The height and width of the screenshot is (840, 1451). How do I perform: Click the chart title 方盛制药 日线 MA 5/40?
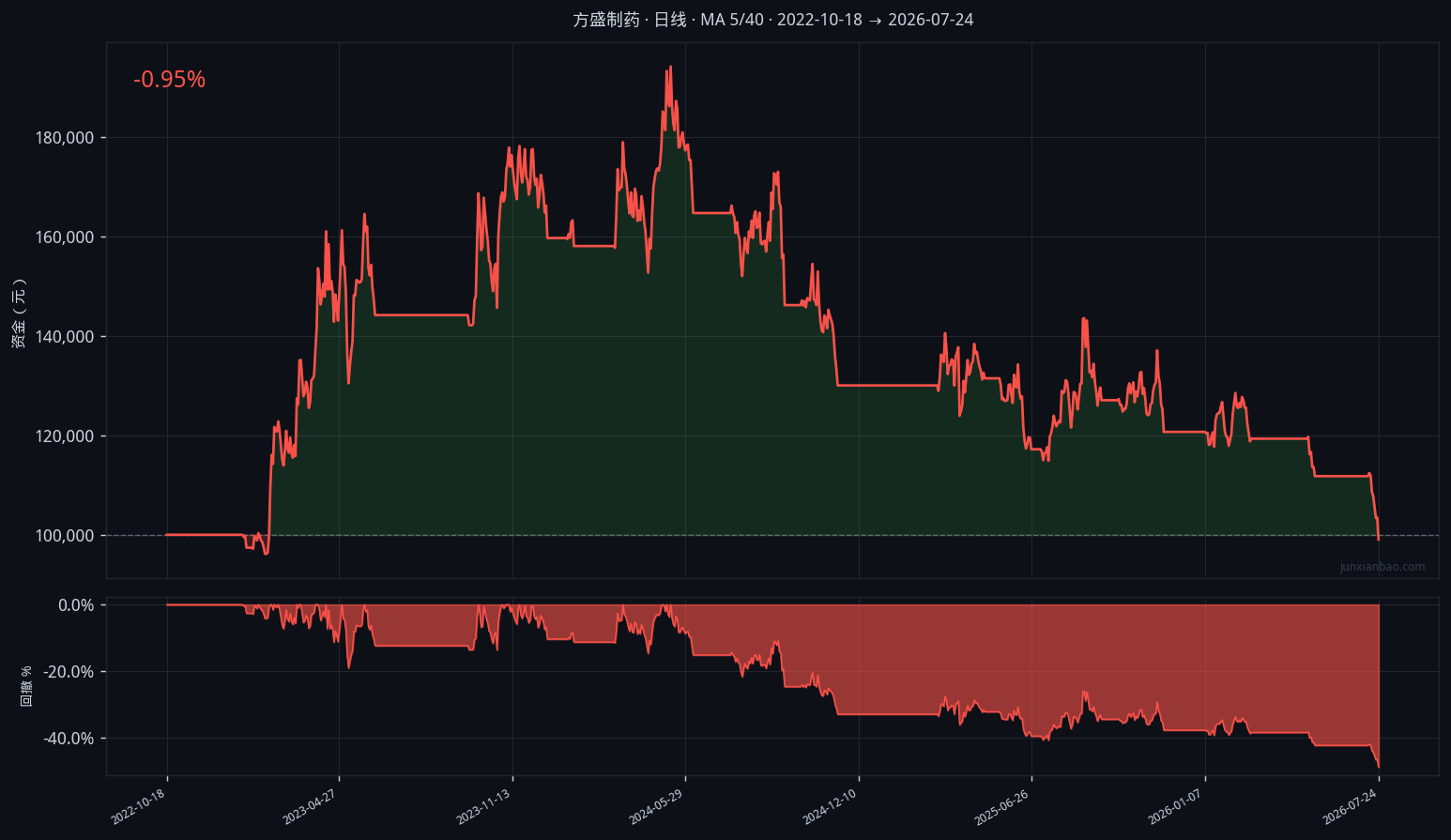pyautogui.click(x=772, y=20)
